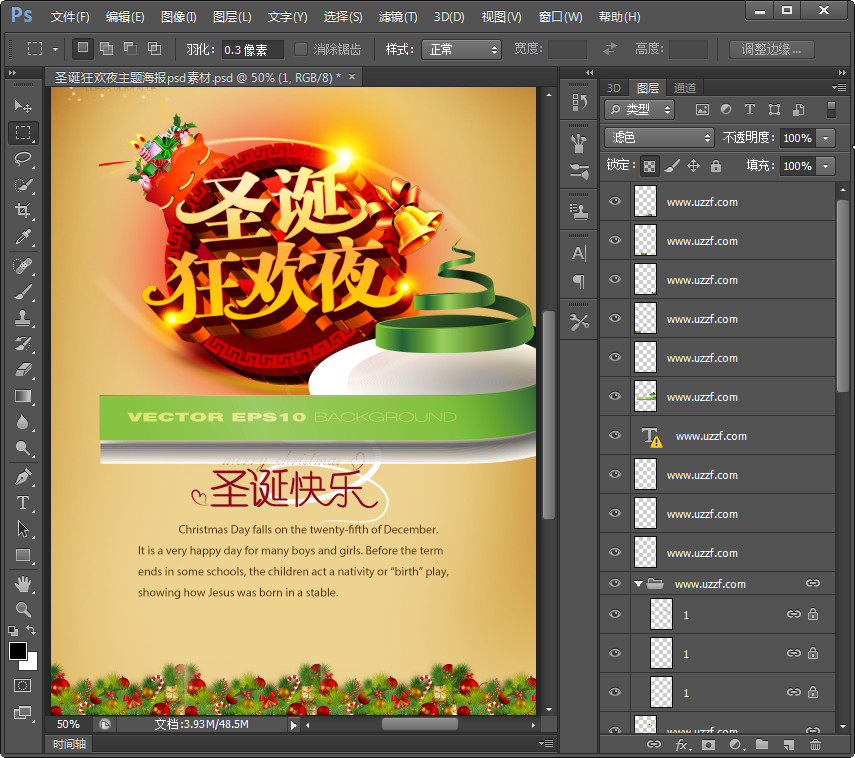Screen dimensions: 855x758
Task: Toggle the layer filter on/off switch
Action: pos(831,110)
